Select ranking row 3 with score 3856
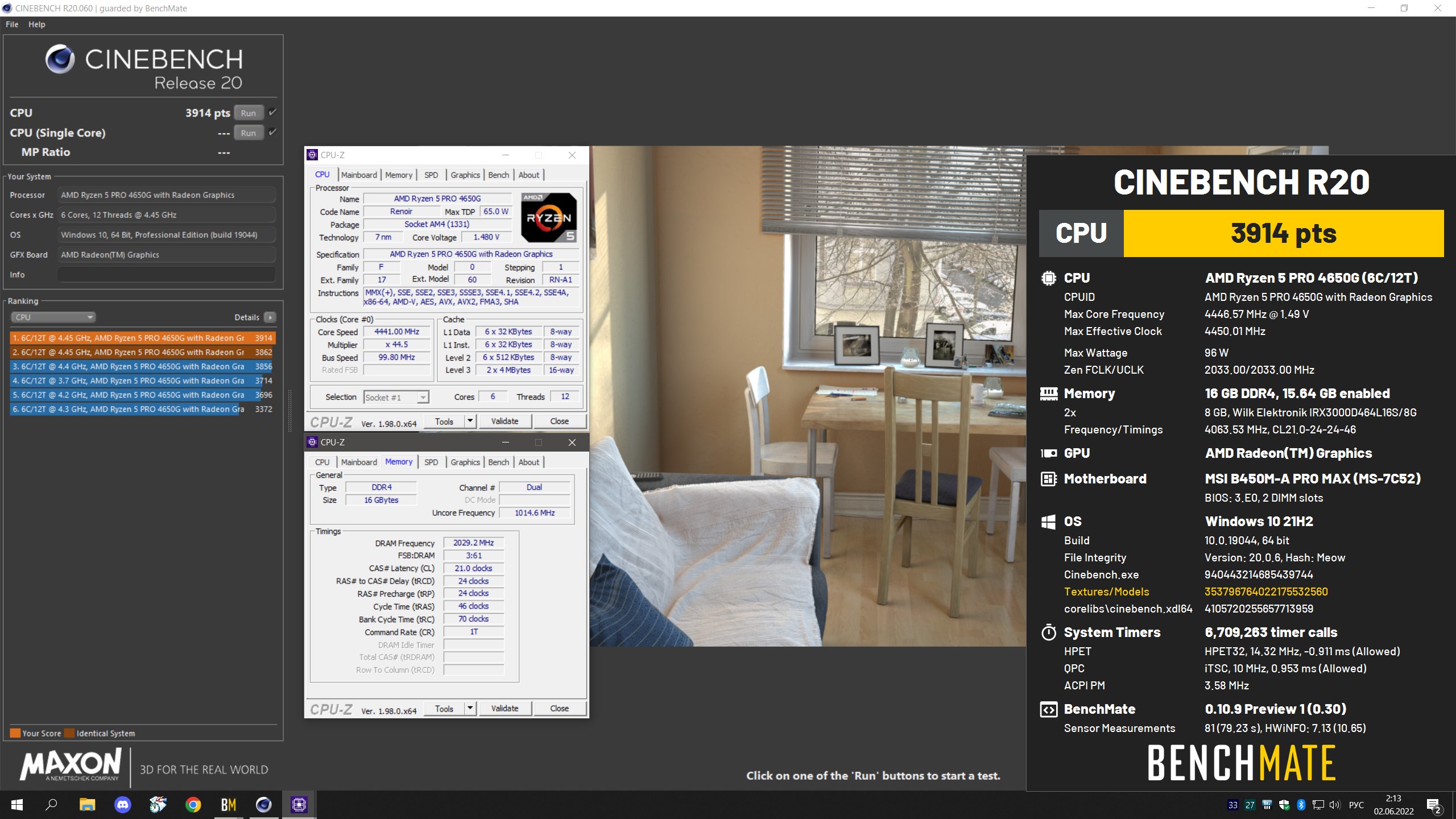Viewport: 1456px width, 819px height. coord(143,366)
